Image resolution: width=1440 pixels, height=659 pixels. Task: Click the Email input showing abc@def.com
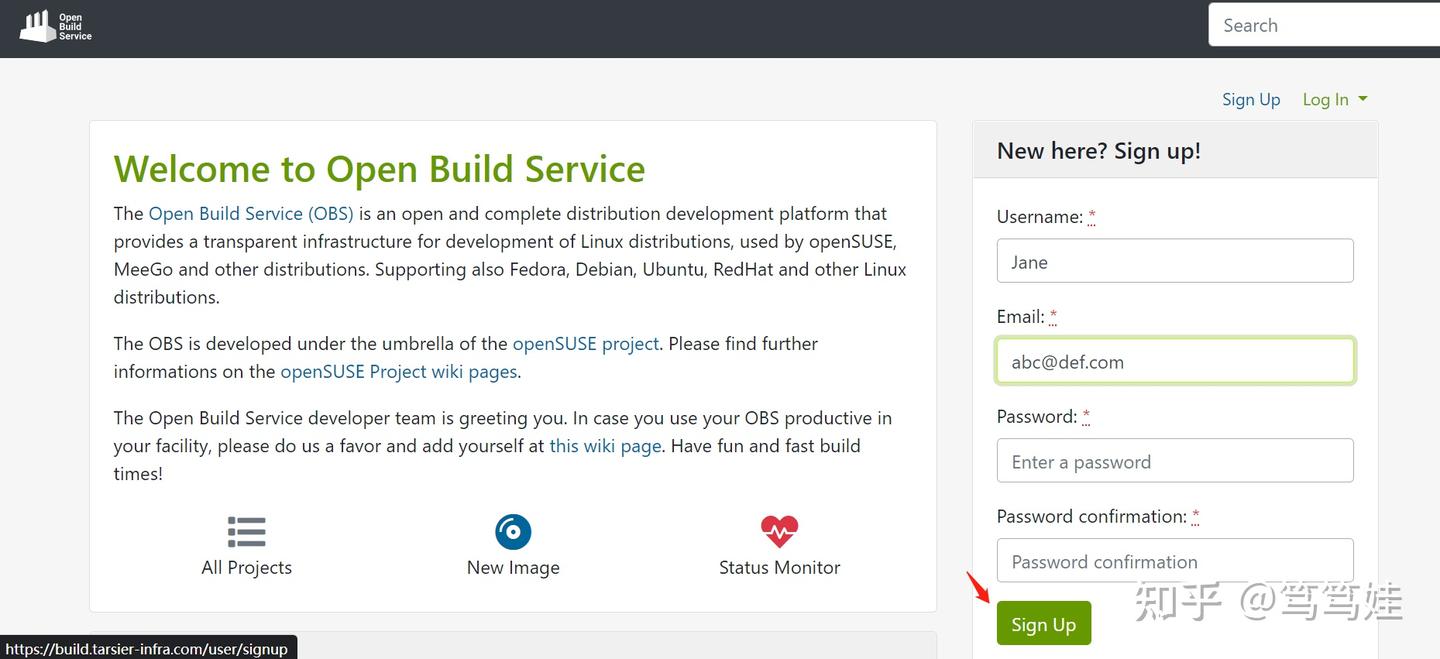1174,361
